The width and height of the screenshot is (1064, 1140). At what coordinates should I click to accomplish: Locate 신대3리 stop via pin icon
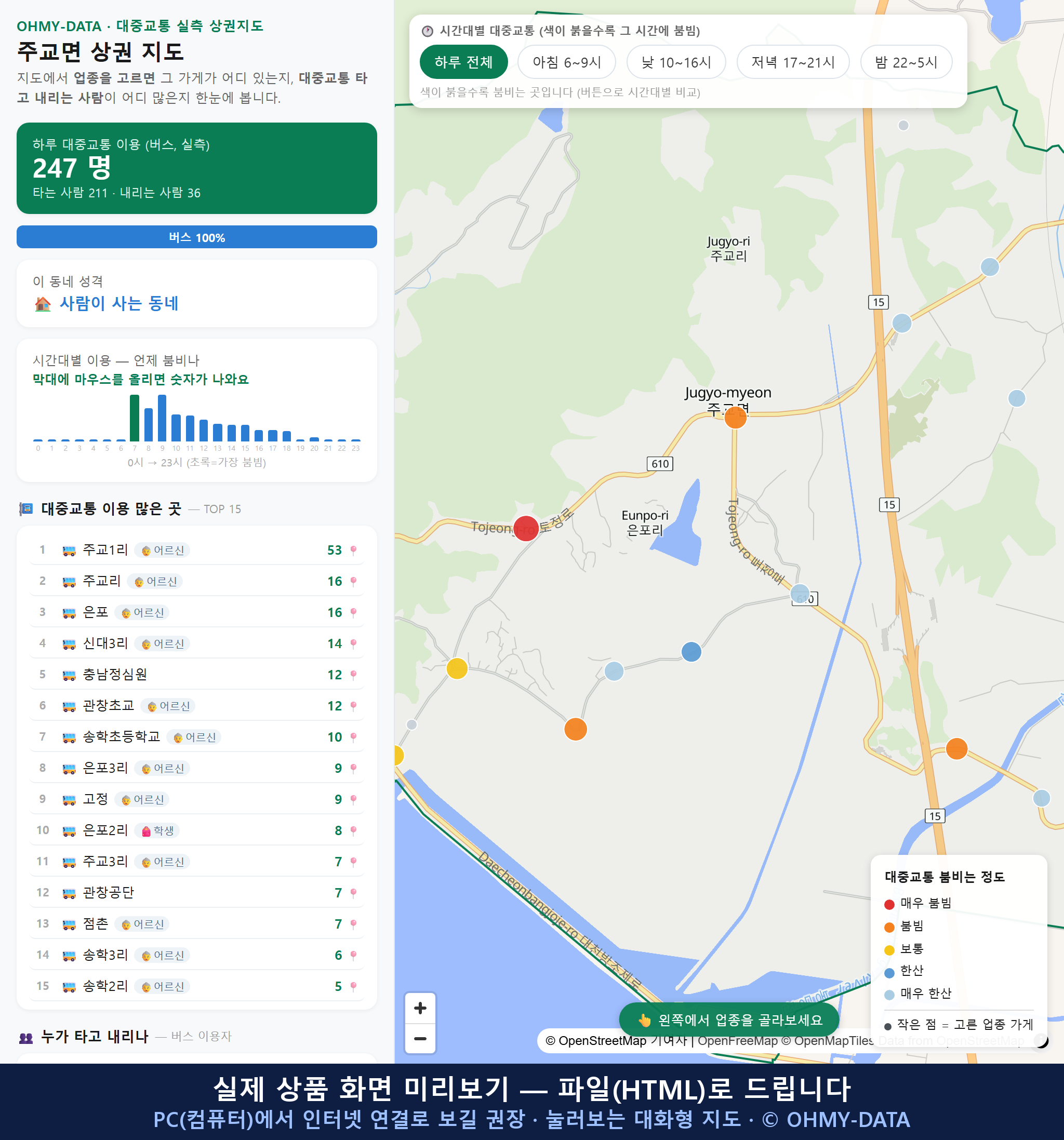tap(353, 644)
